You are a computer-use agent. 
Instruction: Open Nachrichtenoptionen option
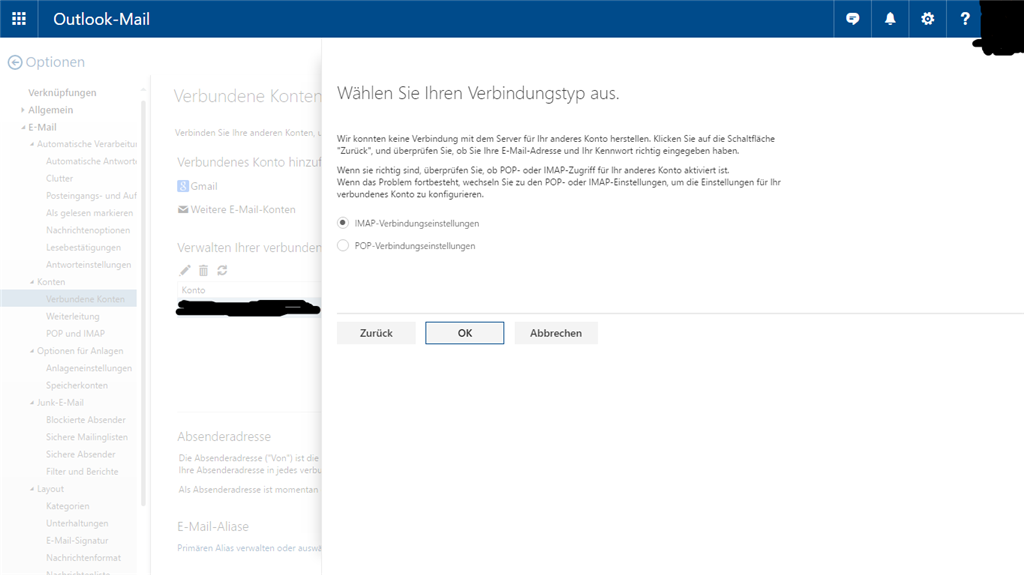pyautogui.click(x=88, y=230)
